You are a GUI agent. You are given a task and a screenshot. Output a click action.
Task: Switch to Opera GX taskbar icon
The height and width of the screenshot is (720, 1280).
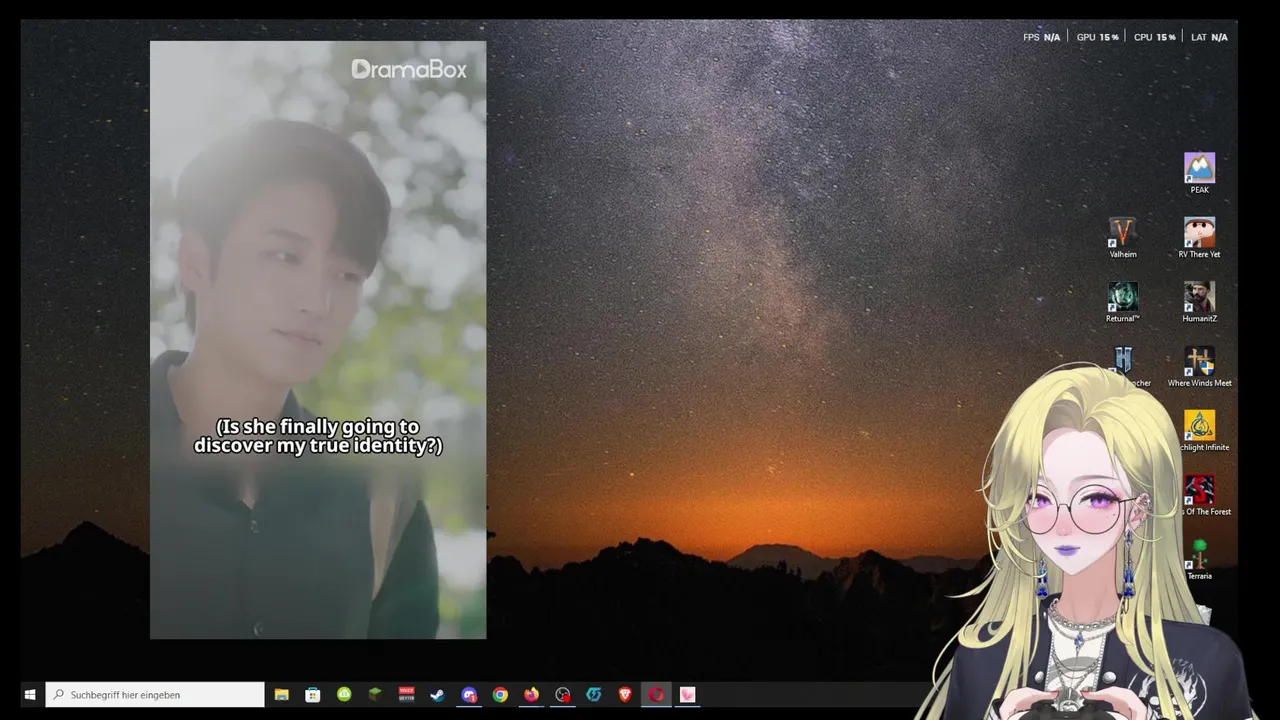coord(656,695)
